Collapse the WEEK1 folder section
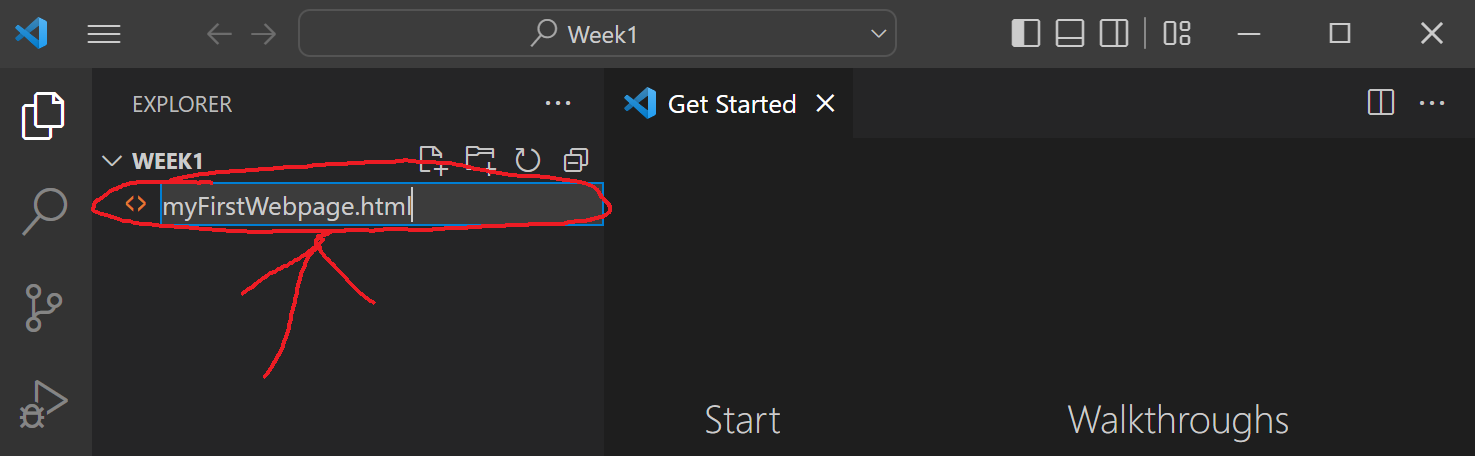This screenshot has width=1475, height=456. click(112, 161)
